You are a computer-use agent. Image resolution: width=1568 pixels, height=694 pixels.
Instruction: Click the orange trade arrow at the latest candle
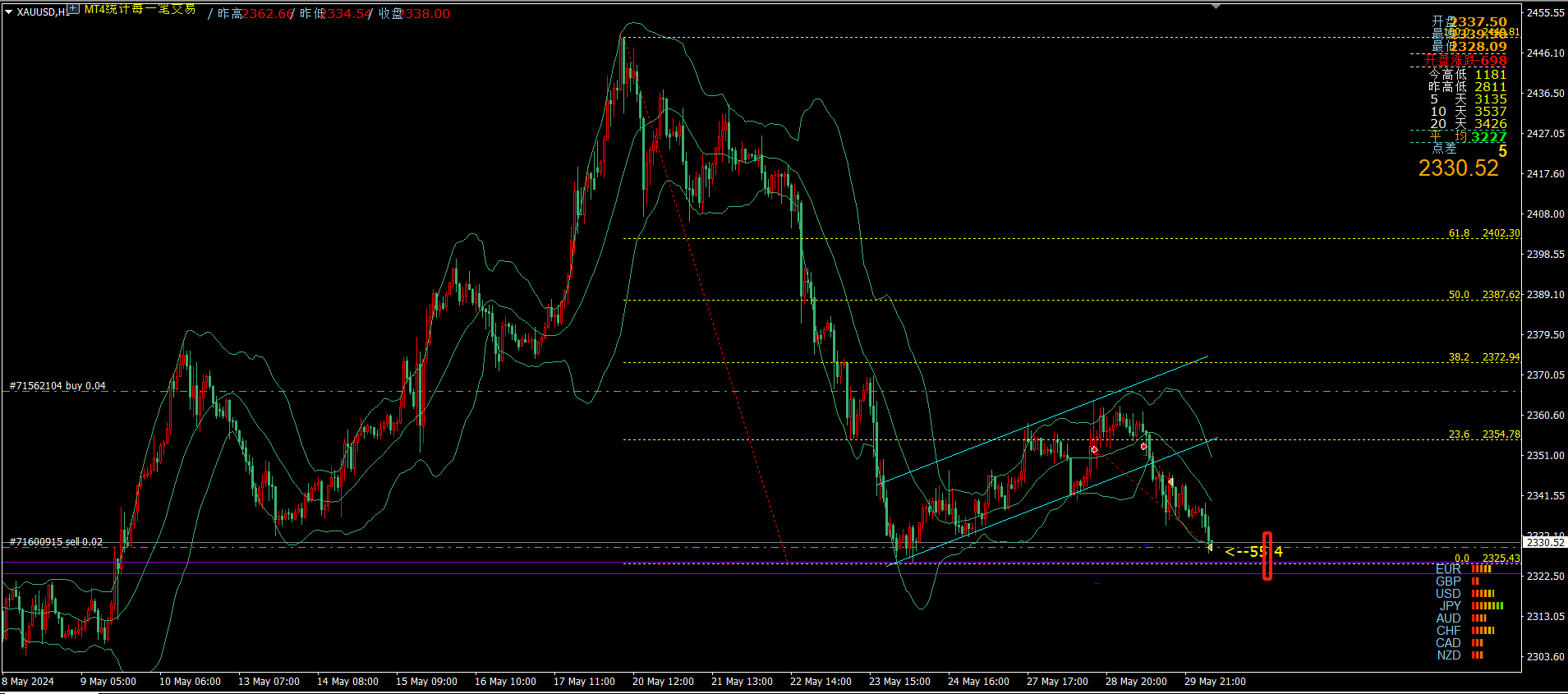coord(1210,547)
